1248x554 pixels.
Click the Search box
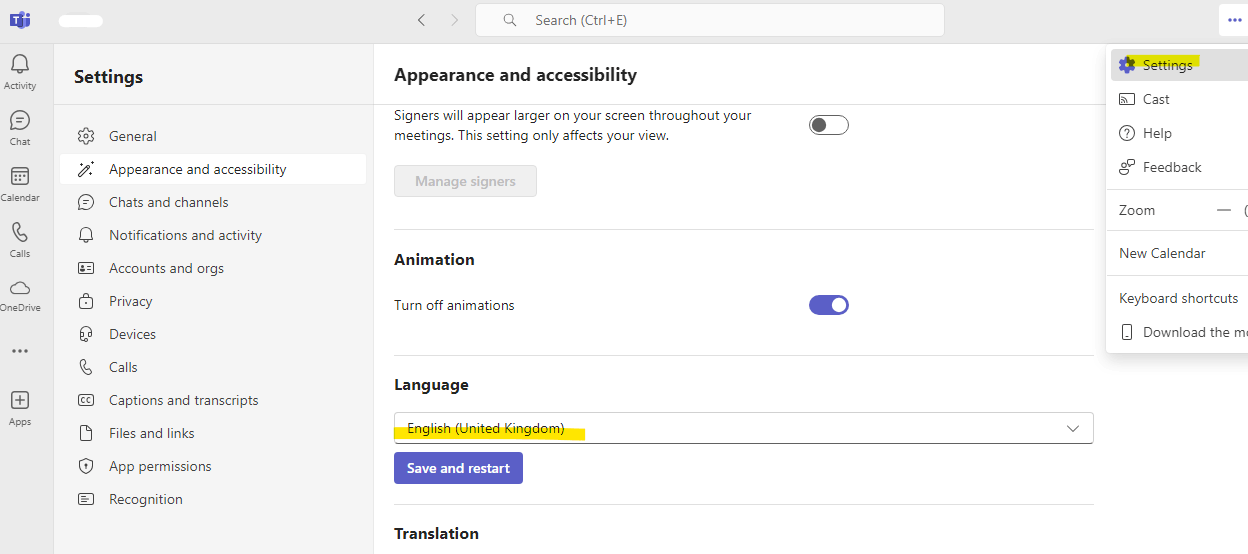(x=710, y=20)
